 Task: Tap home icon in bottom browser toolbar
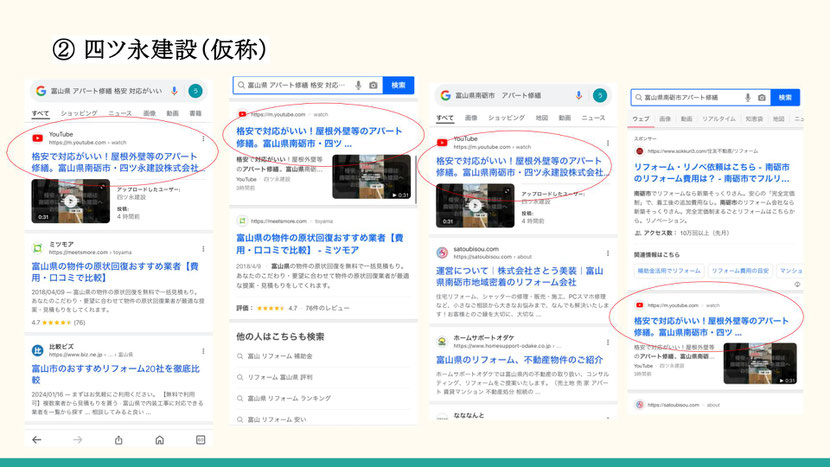point(159,440)
